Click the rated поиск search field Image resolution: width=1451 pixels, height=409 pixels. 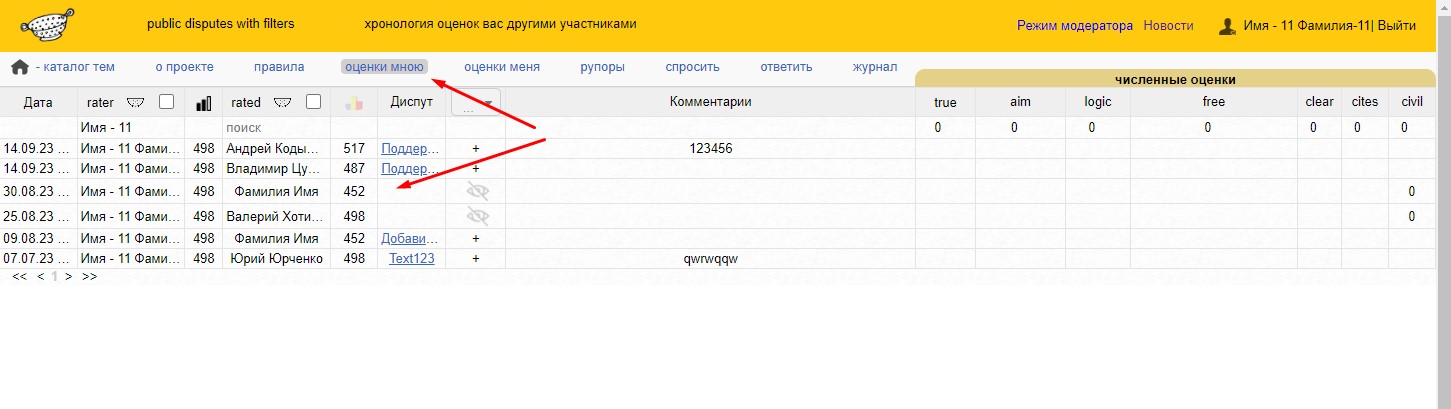click(276, 128)
